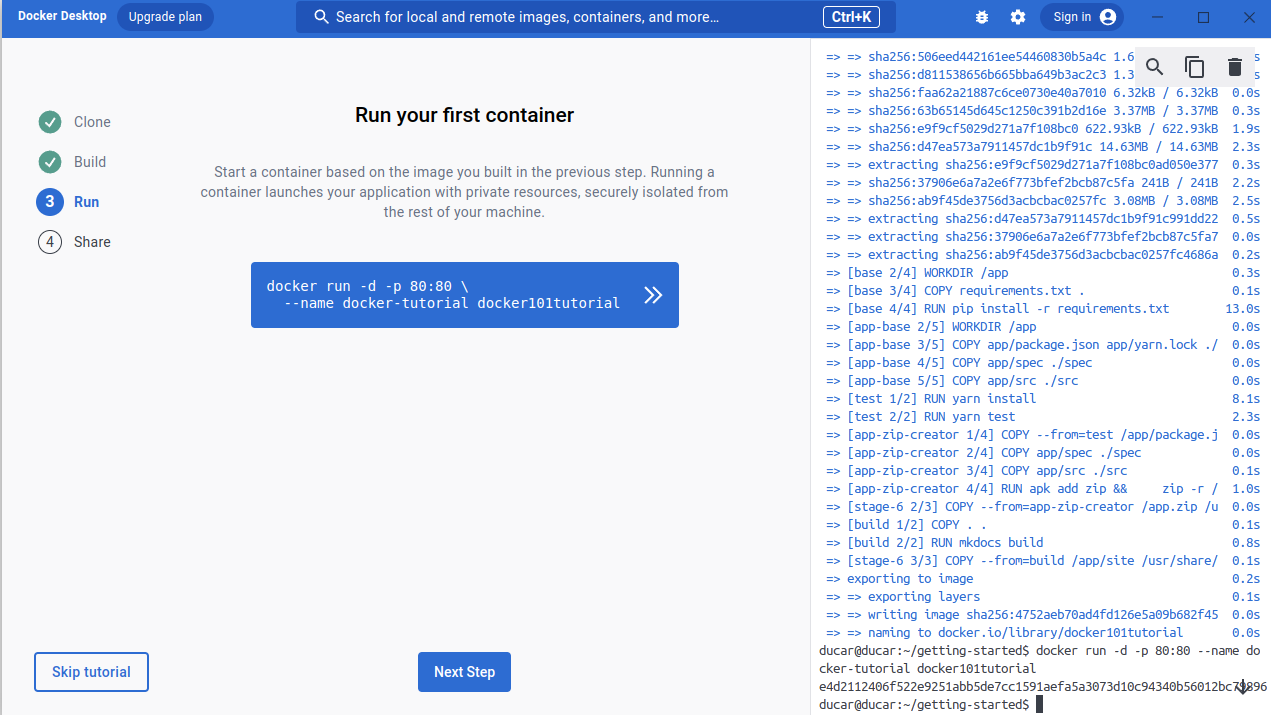Click the Docker Desktop title text
The image size is (1271, 715).
[60, 17]
